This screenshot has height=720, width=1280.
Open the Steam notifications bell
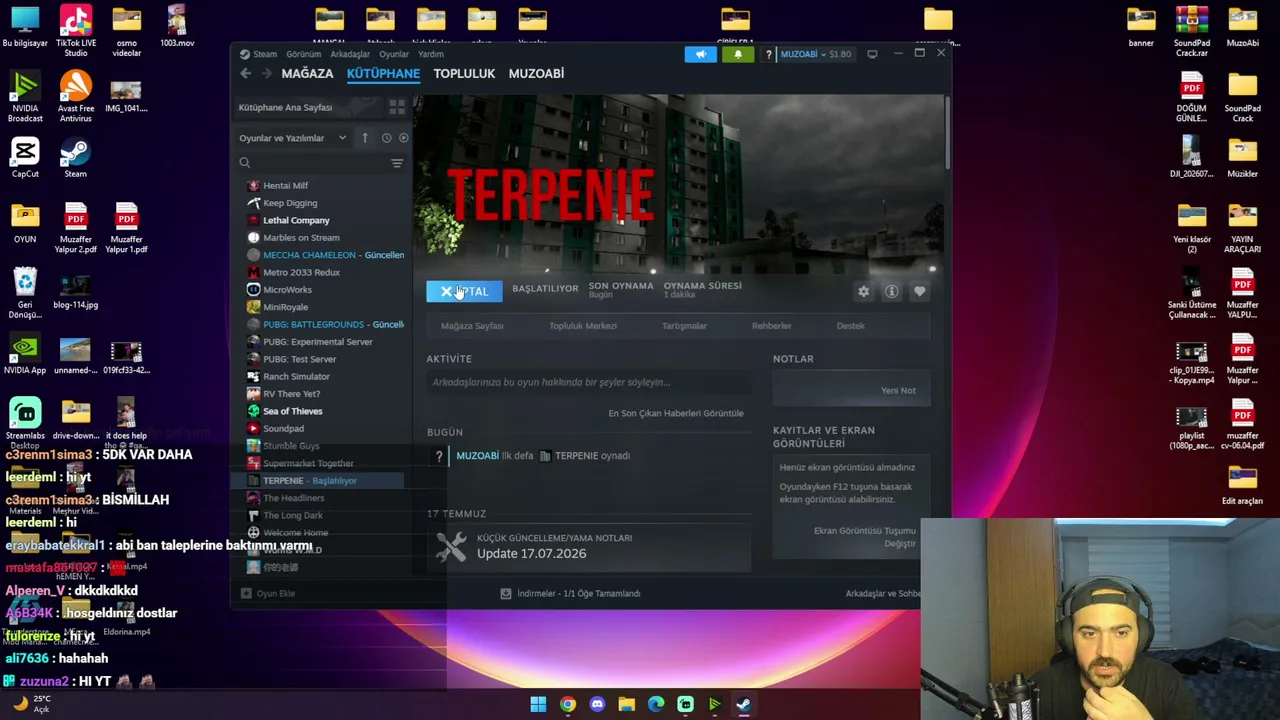[738, 54]
